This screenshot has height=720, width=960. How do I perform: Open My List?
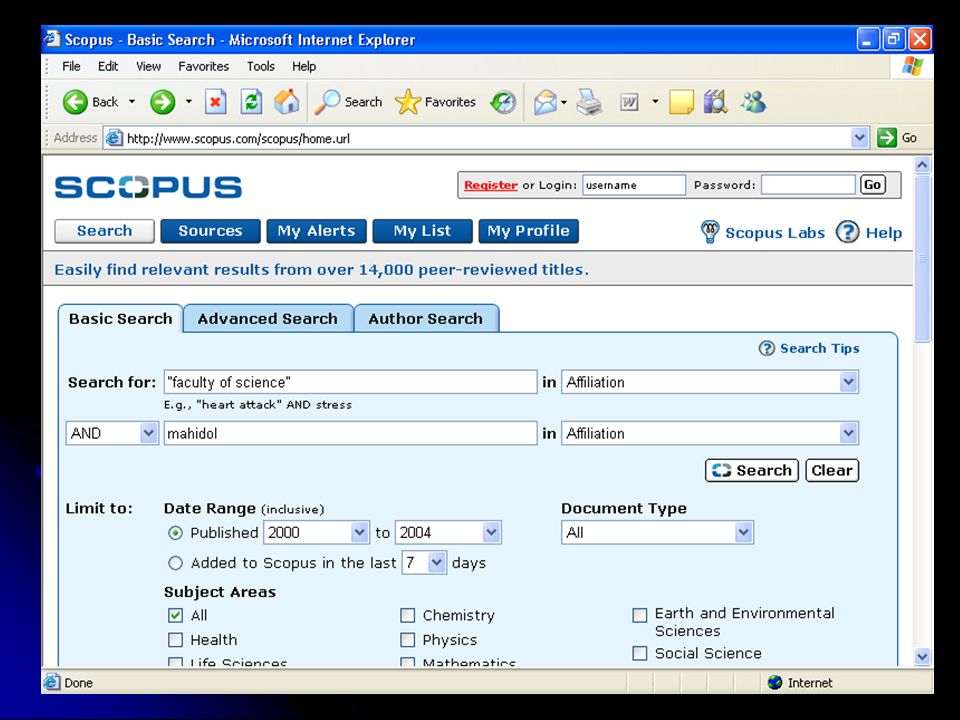click(422, 231)
